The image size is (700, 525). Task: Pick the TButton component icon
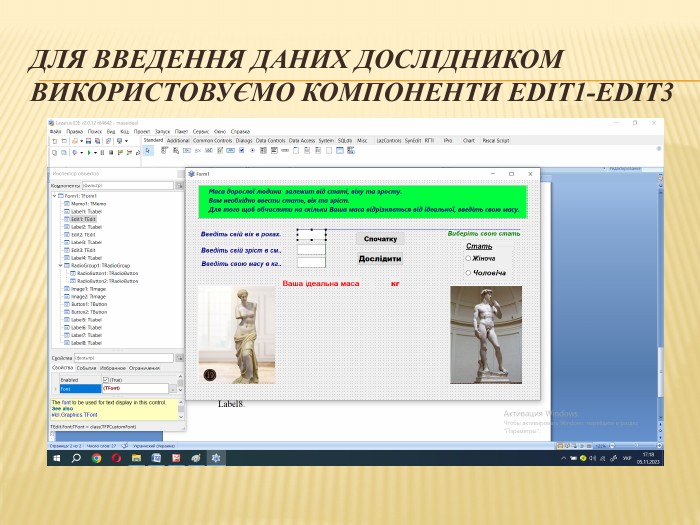(187, 151)
